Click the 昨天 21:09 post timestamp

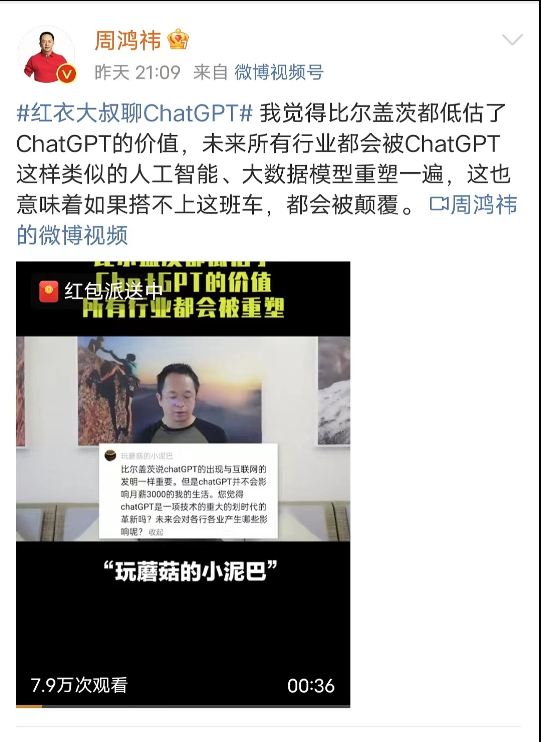[x=137, y=72]
